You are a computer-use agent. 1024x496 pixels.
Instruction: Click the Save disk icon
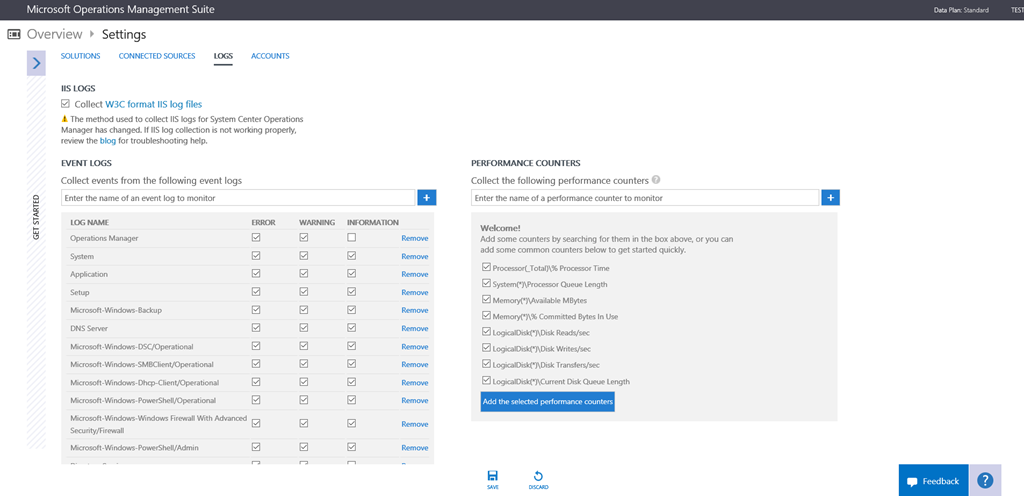click(492, 476)
